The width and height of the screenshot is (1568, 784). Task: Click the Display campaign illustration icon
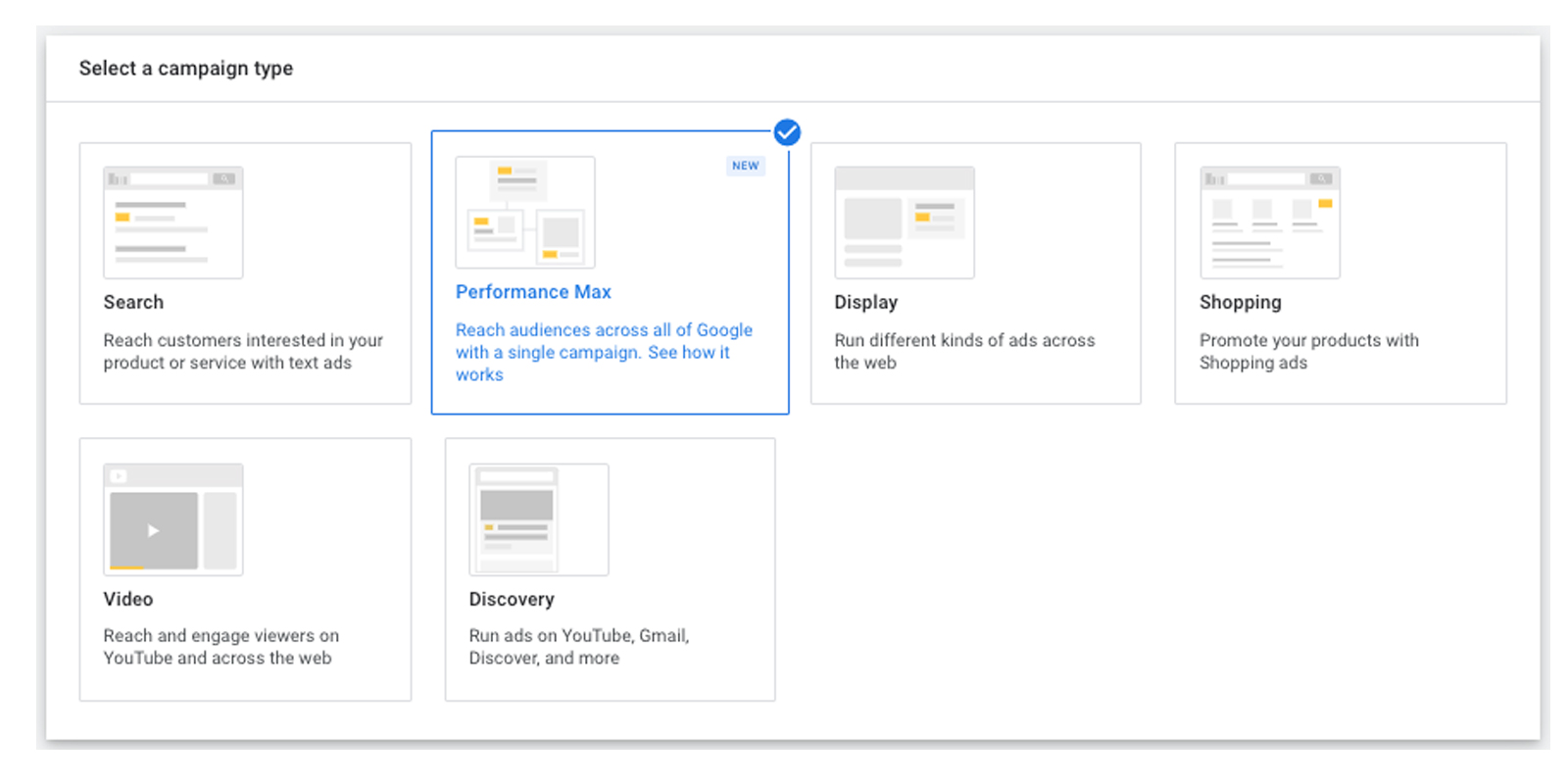tap(904, 222)
